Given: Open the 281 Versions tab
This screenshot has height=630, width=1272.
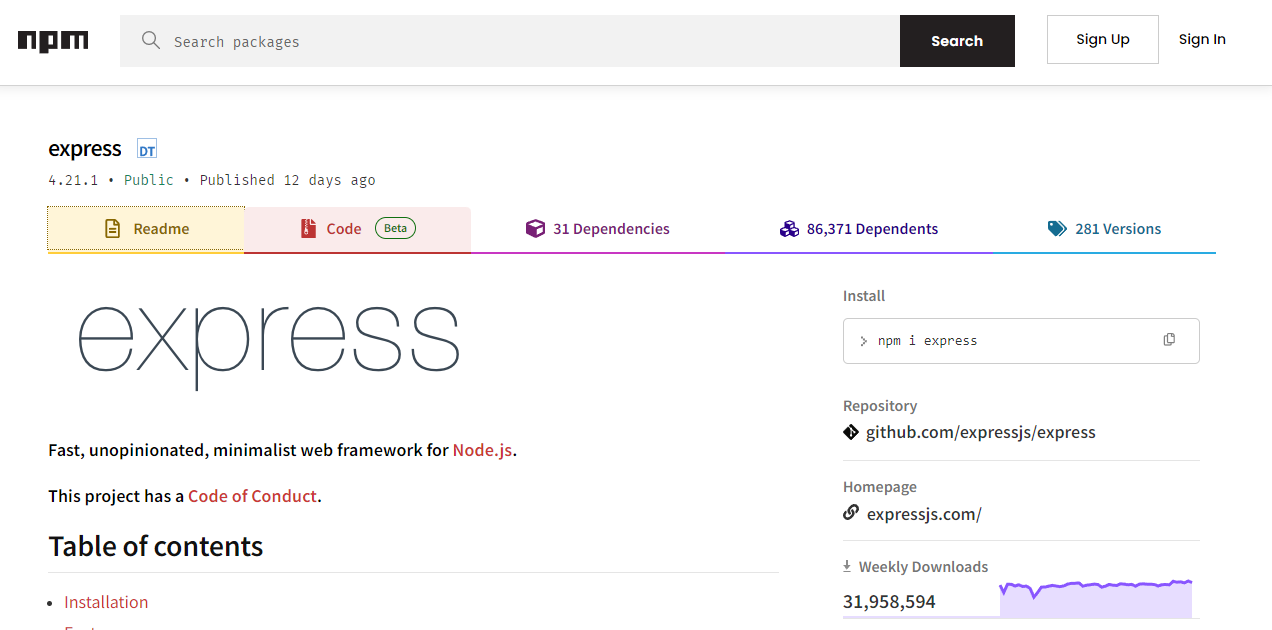Looking at the screenshot, I should (1105, 229).
